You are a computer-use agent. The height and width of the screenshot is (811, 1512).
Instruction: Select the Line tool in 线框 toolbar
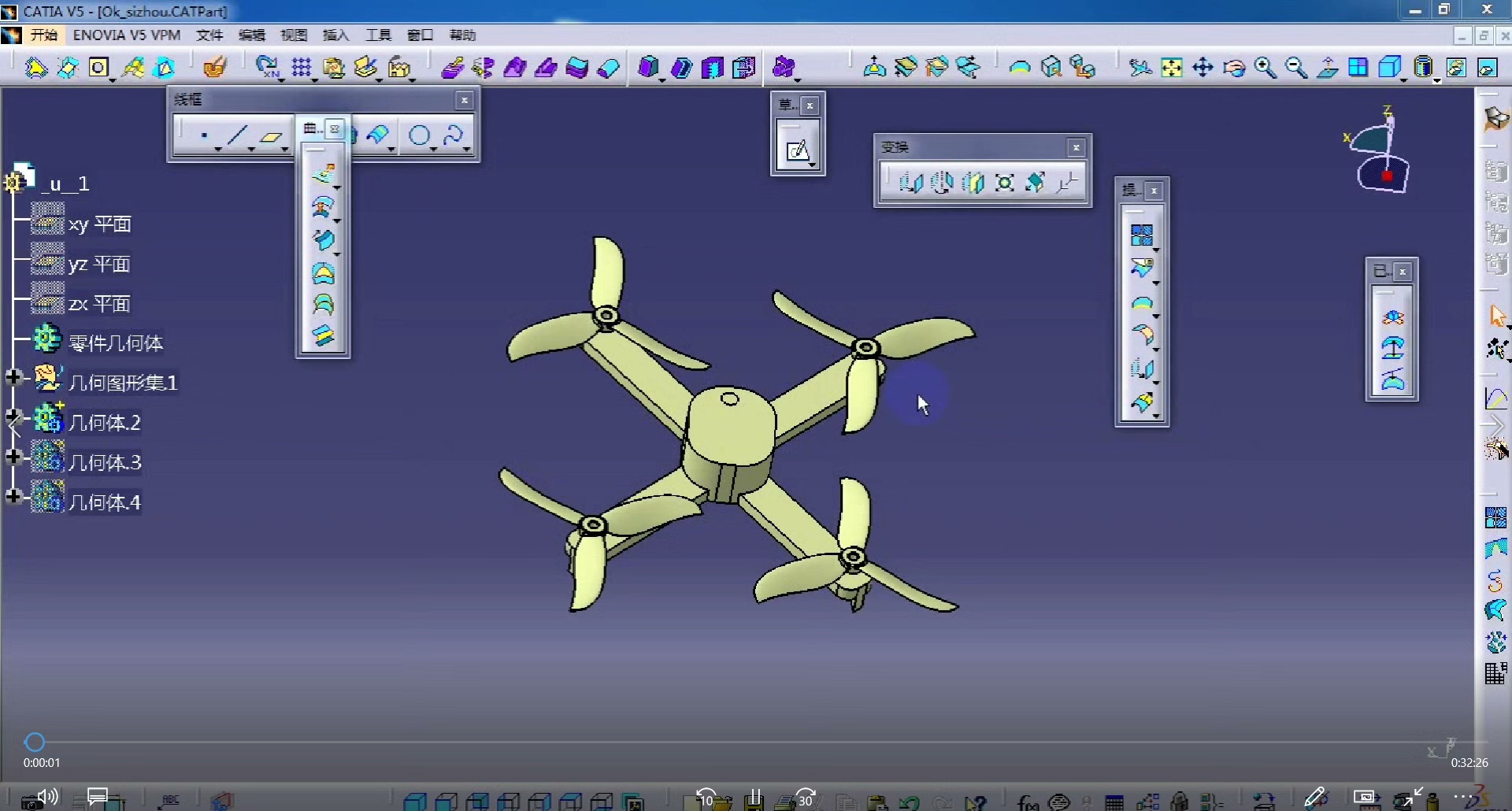click(236, 135)
